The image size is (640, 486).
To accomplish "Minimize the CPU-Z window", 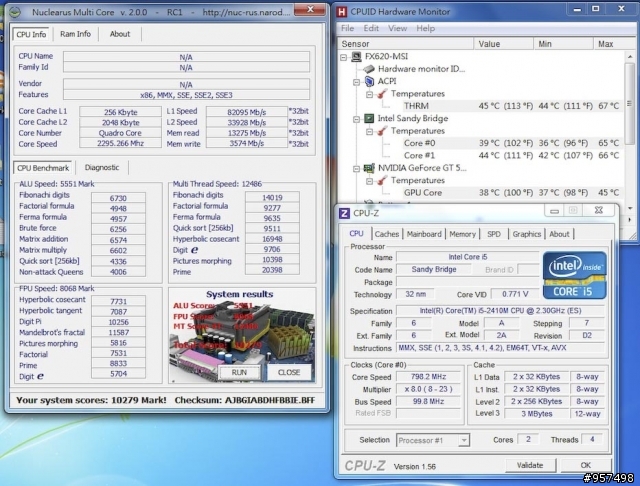I will pos(554,211).
